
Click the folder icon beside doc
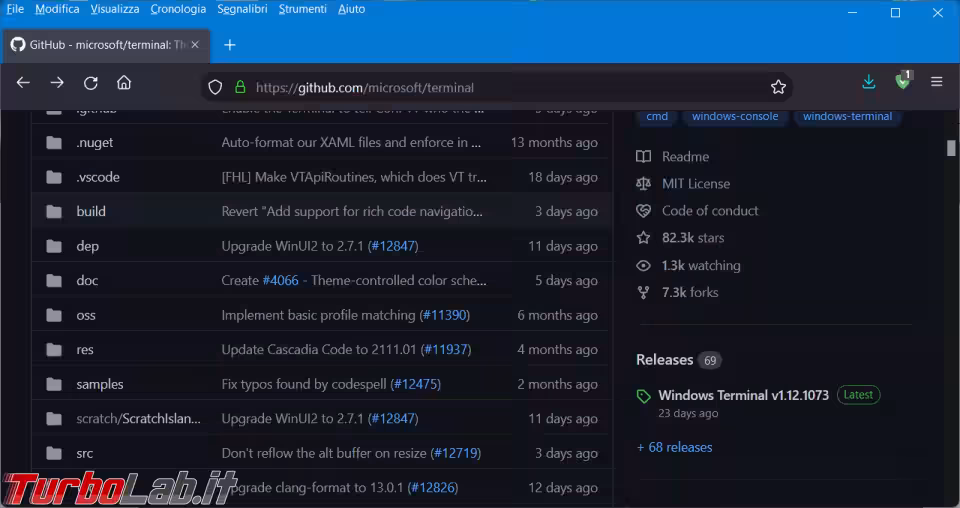(54, 281)
